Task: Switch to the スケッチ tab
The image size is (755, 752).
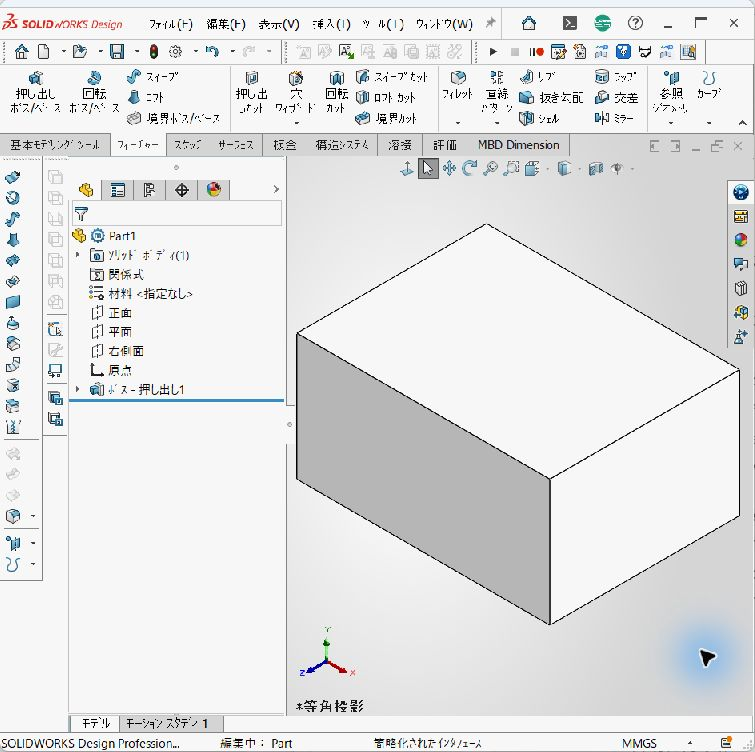Action: (187, 145)
